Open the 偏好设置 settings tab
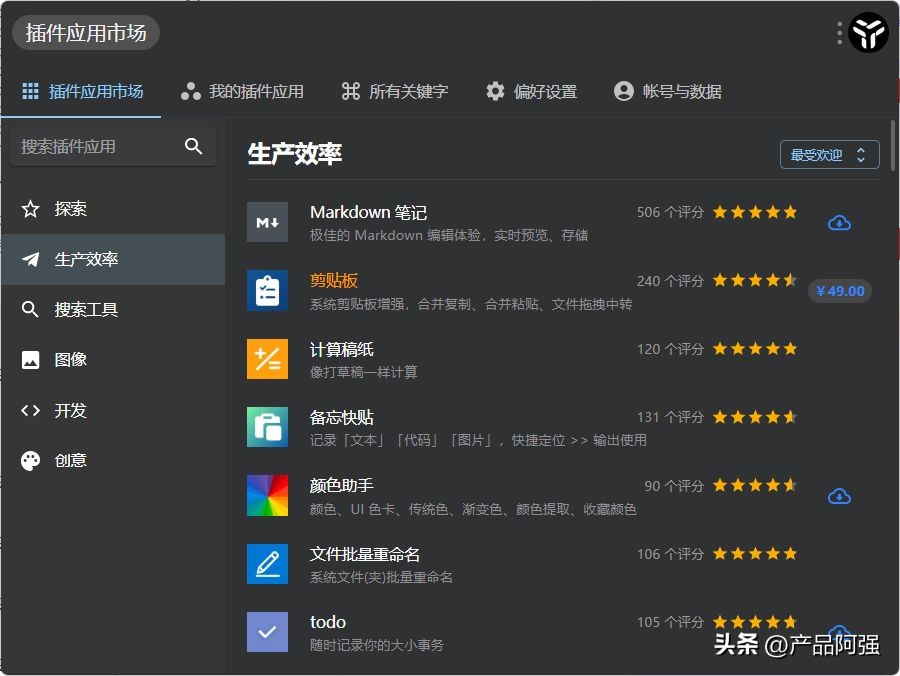This screenshot has width=900, height=676. (537, 91)
